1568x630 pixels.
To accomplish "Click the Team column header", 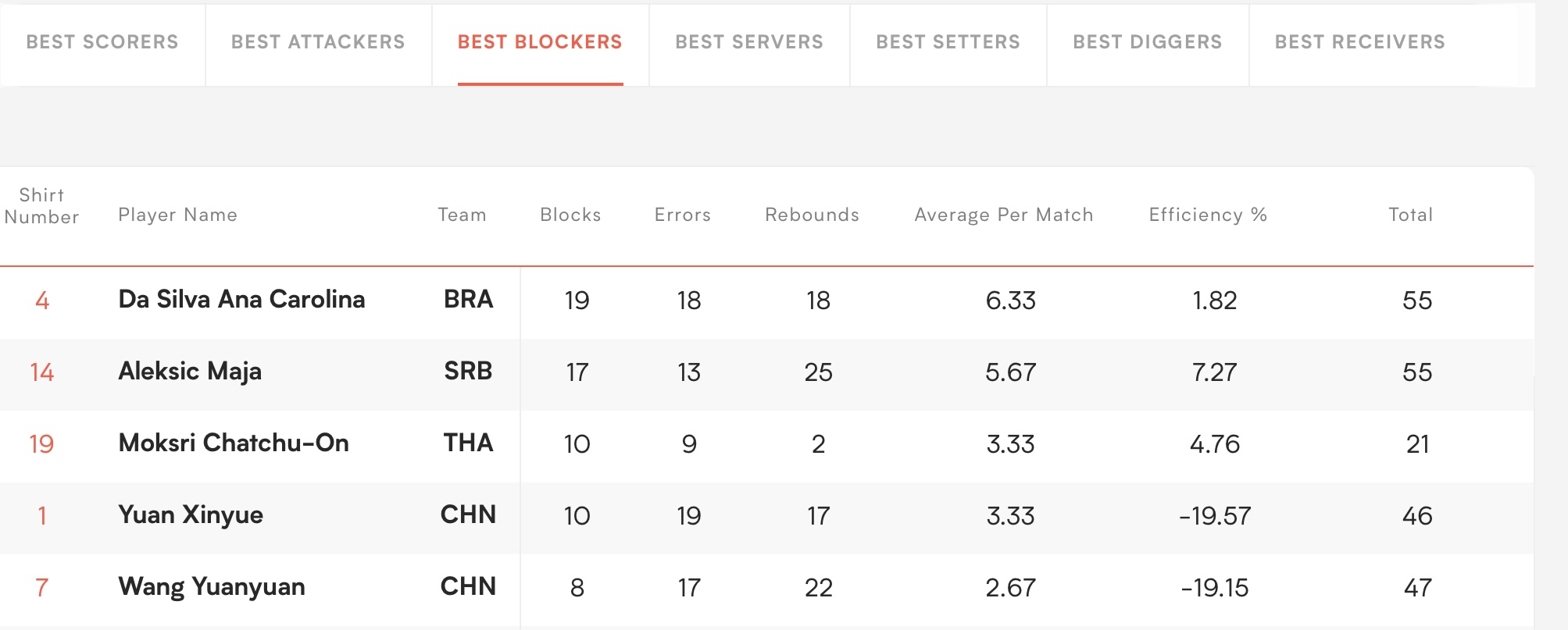I will (462, 215).
